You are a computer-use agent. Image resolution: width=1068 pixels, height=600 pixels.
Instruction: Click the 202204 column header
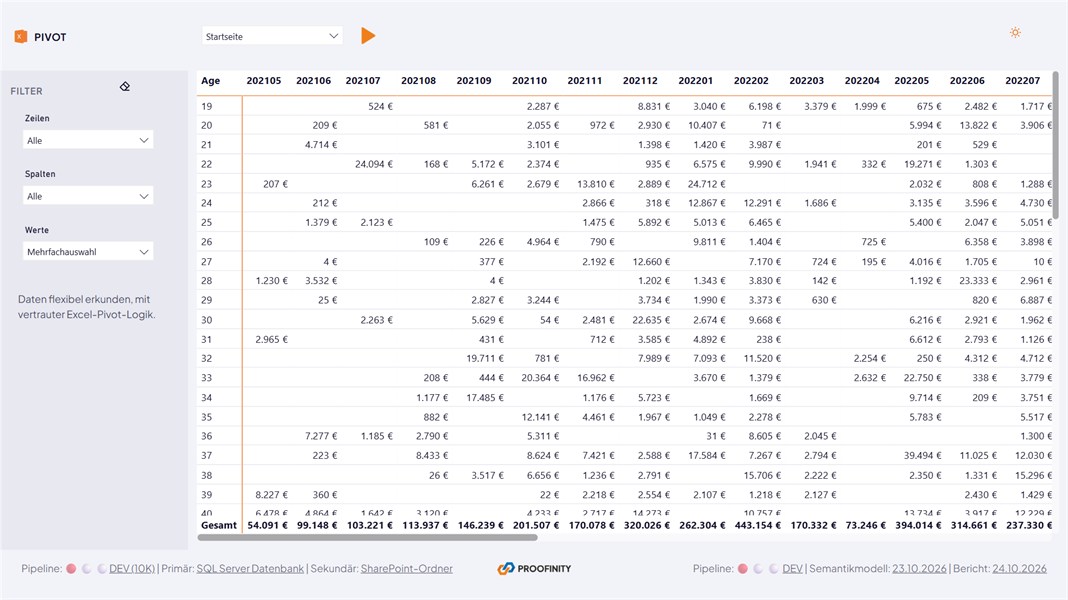(862, 80)
